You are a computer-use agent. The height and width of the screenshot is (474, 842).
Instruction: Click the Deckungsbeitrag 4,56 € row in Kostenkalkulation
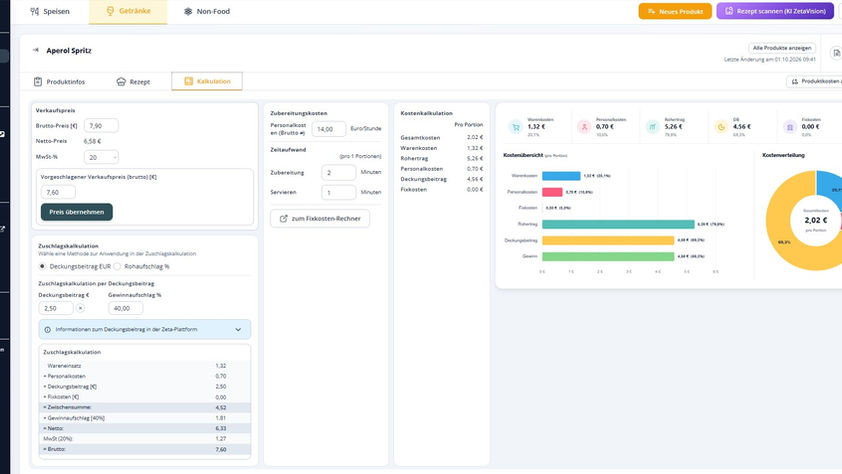click(x=441, y=179)
